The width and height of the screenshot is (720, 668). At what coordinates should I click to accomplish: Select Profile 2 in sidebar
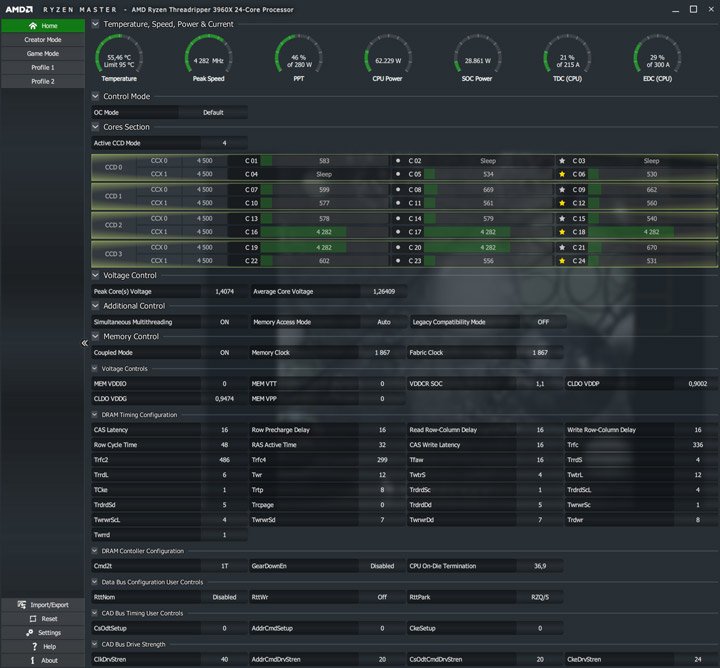pos(43,81)
